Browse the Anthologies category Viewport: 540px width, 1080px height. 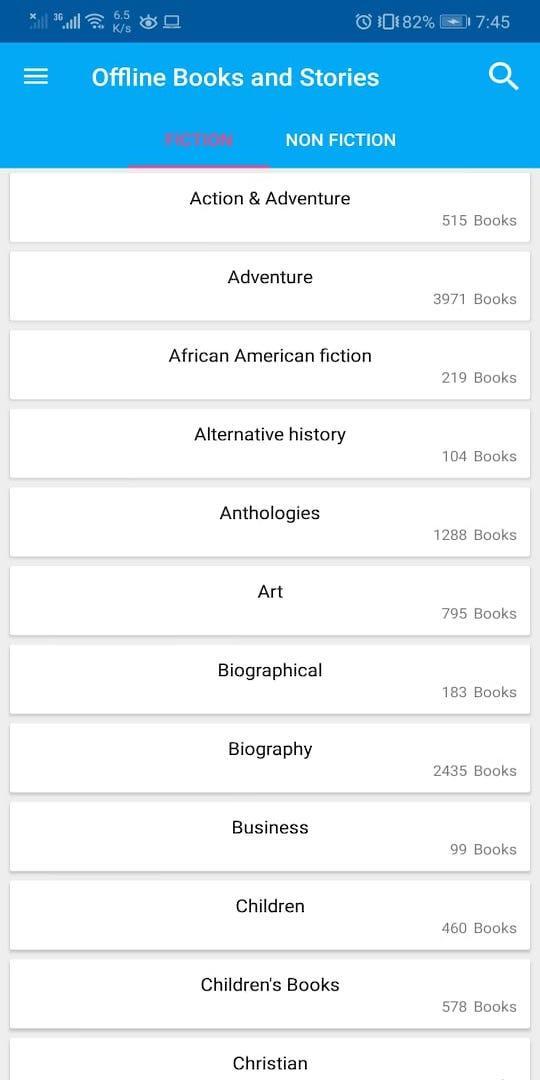click(x=270, y=521)
